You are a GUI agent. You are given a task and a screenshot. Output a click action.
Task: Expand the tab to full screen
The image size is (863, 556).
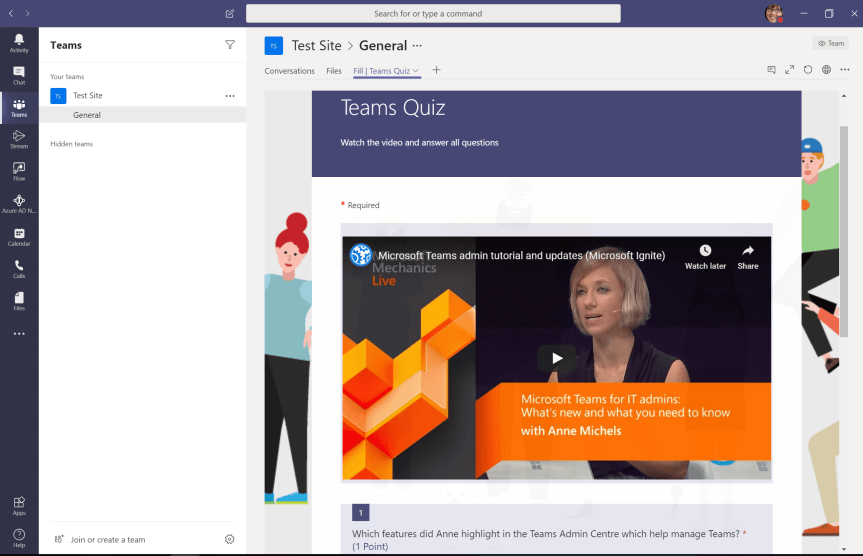[790, 70]
